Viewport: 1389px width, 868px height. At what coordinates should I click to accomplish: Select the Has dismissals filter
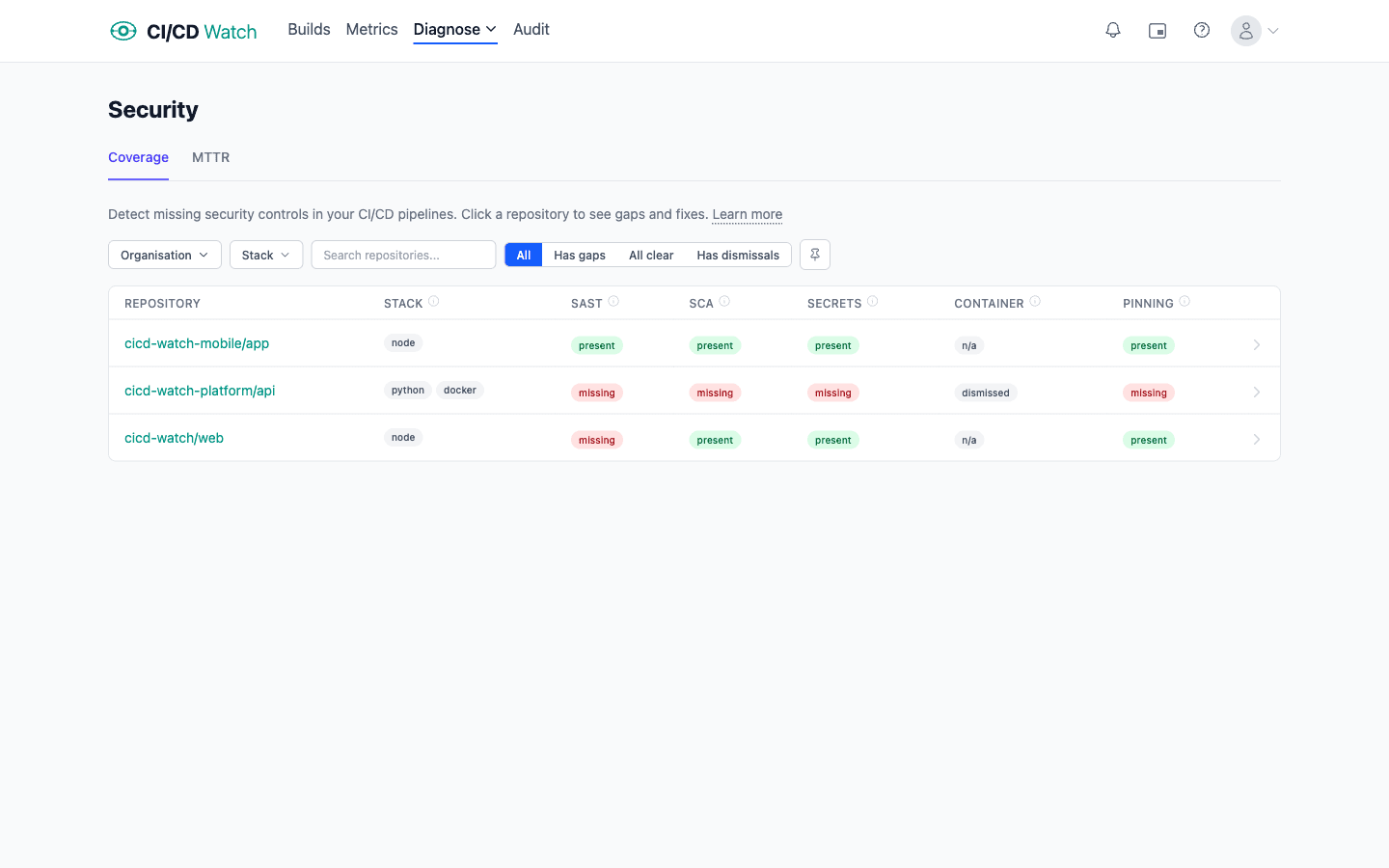[x=738, y=255]
